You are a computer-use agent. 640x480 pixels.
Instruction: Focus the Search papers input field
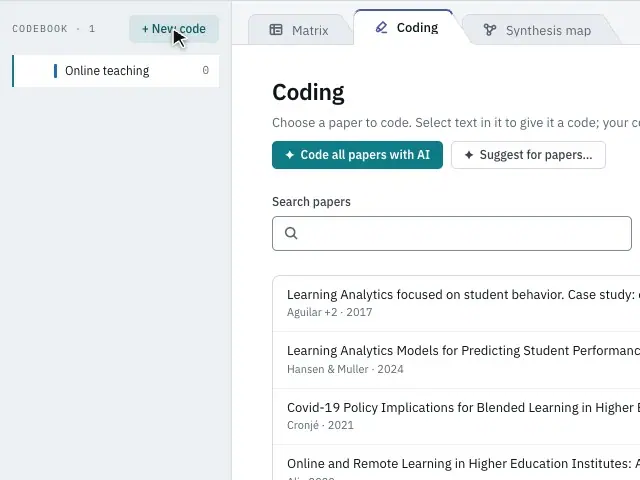(452, 233)
